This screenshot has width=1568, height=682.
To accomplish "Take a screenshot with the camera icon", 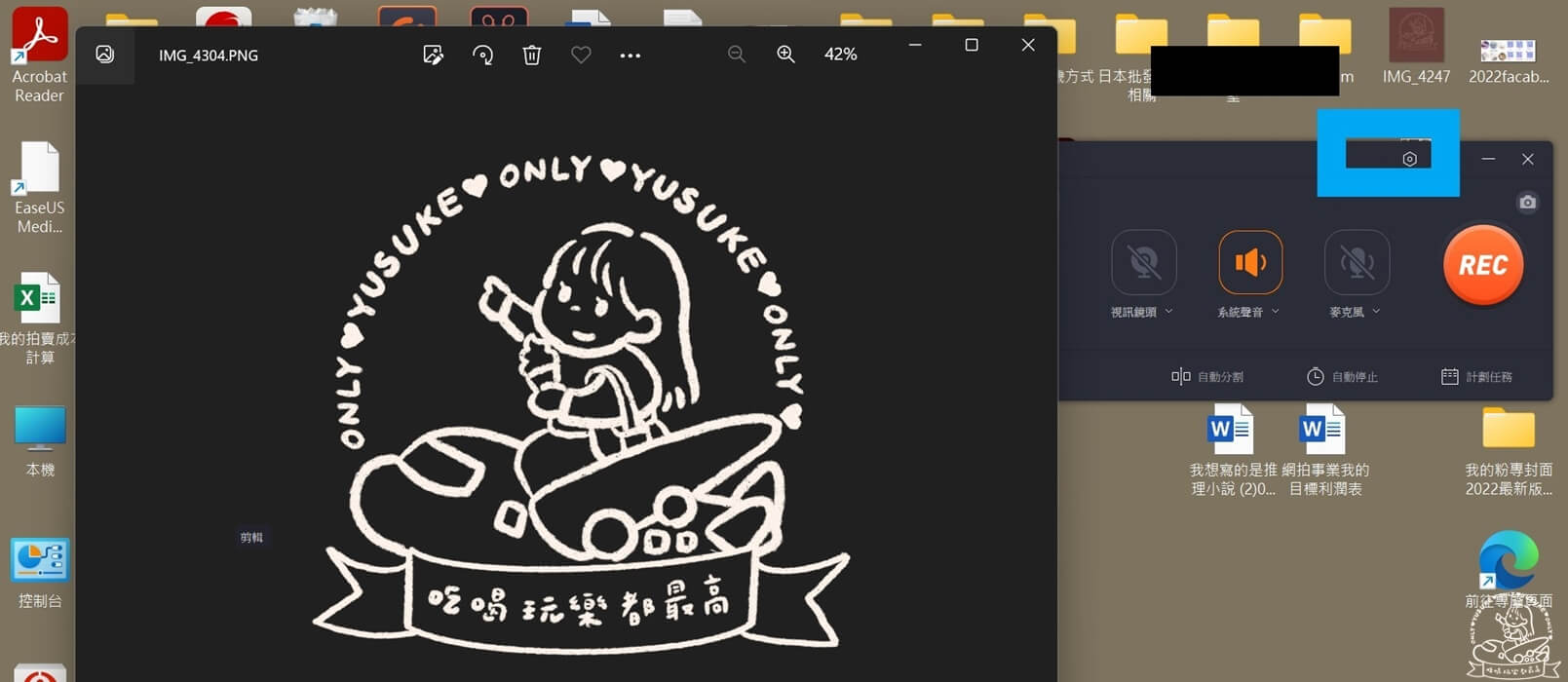I will click(x=1527, y=203).
